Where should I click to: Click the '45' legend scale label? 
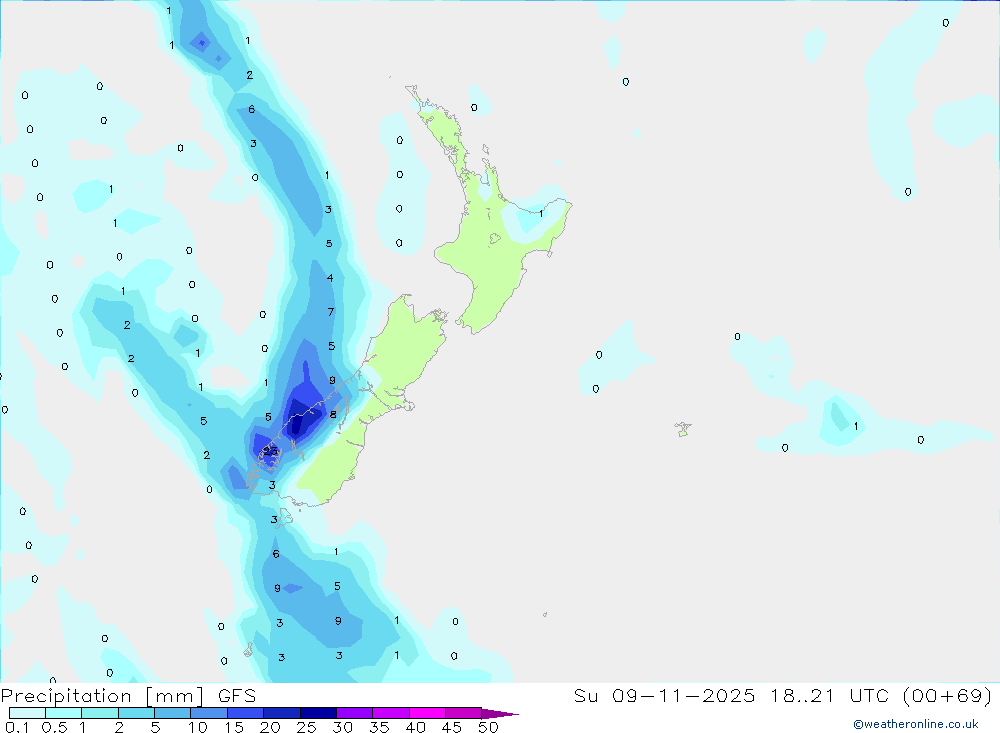[452, 727]
